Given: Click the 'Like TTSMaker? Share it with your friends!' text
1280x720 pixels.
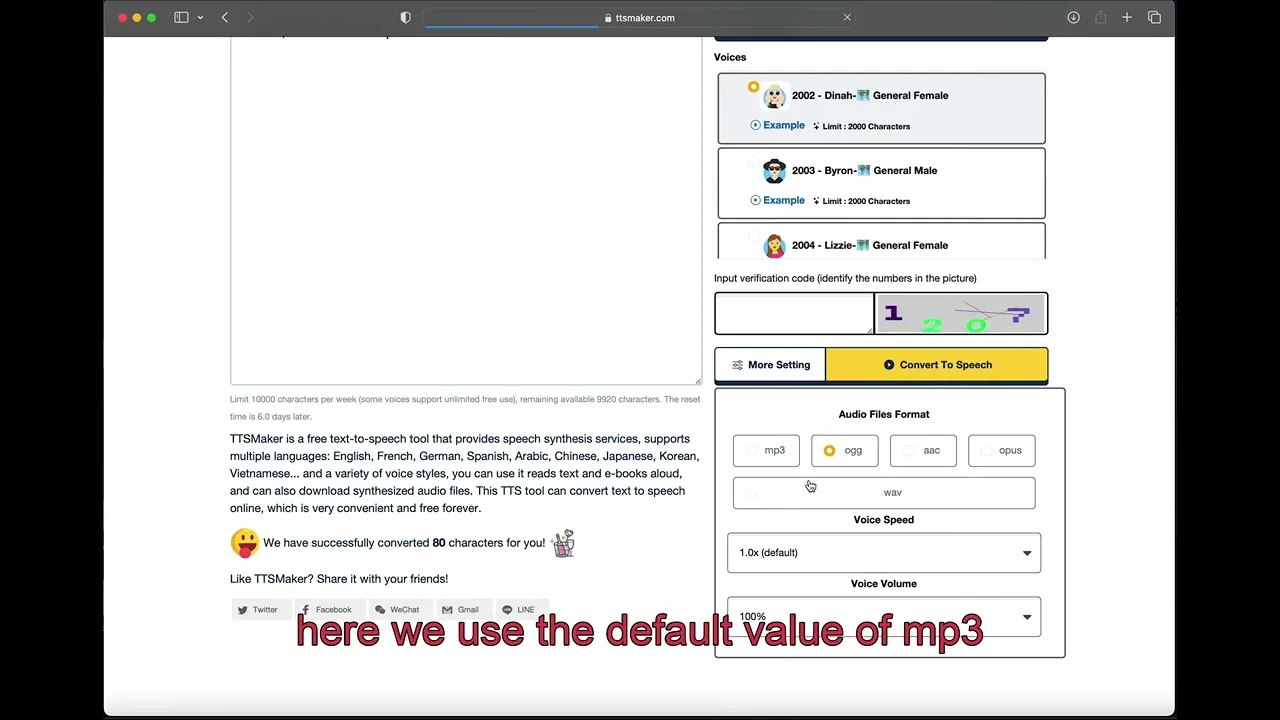Looking at the screenshot, I should (x=339, y=579).
